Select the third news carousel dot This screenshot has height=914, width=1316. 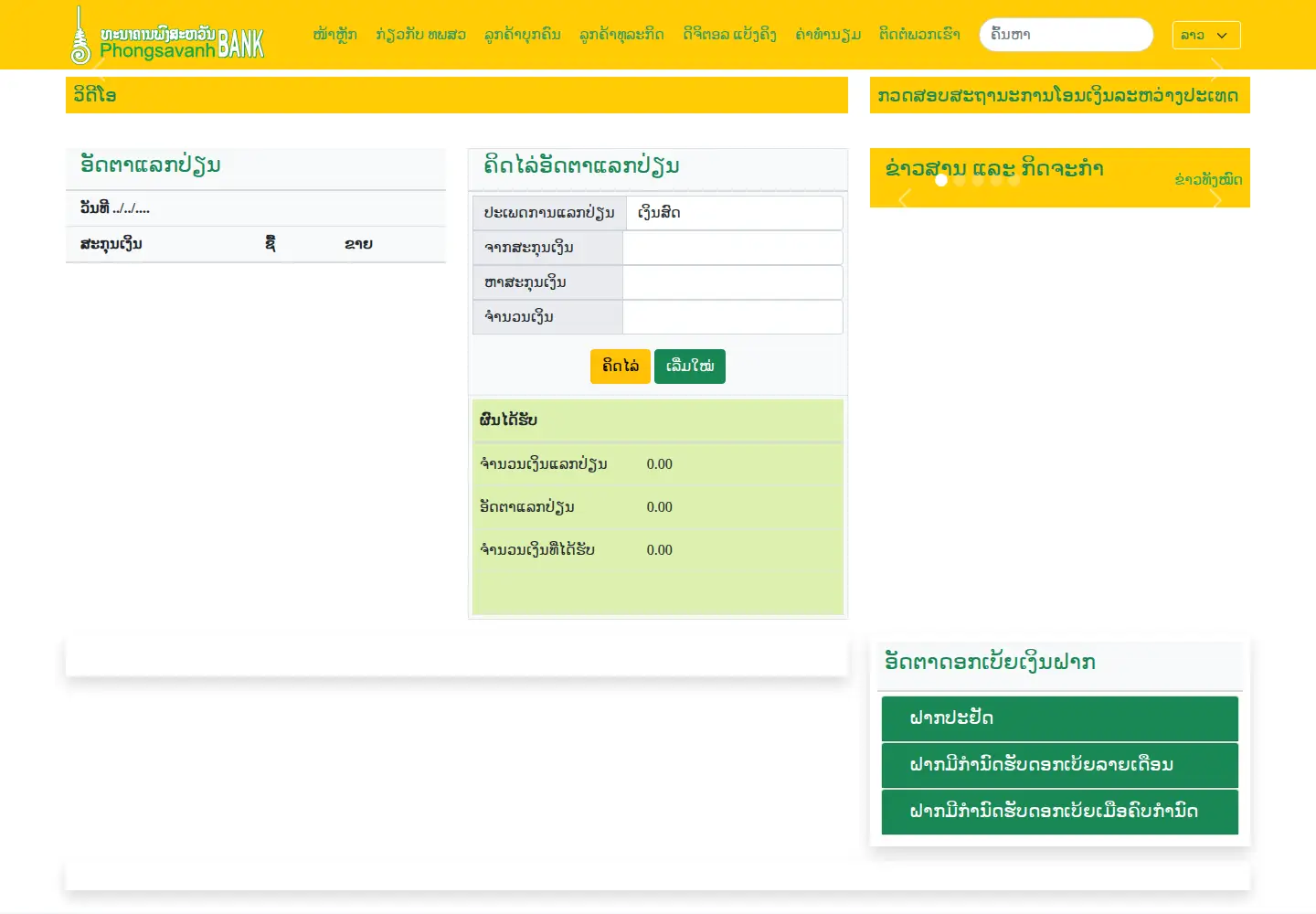(x=978, y=180)
